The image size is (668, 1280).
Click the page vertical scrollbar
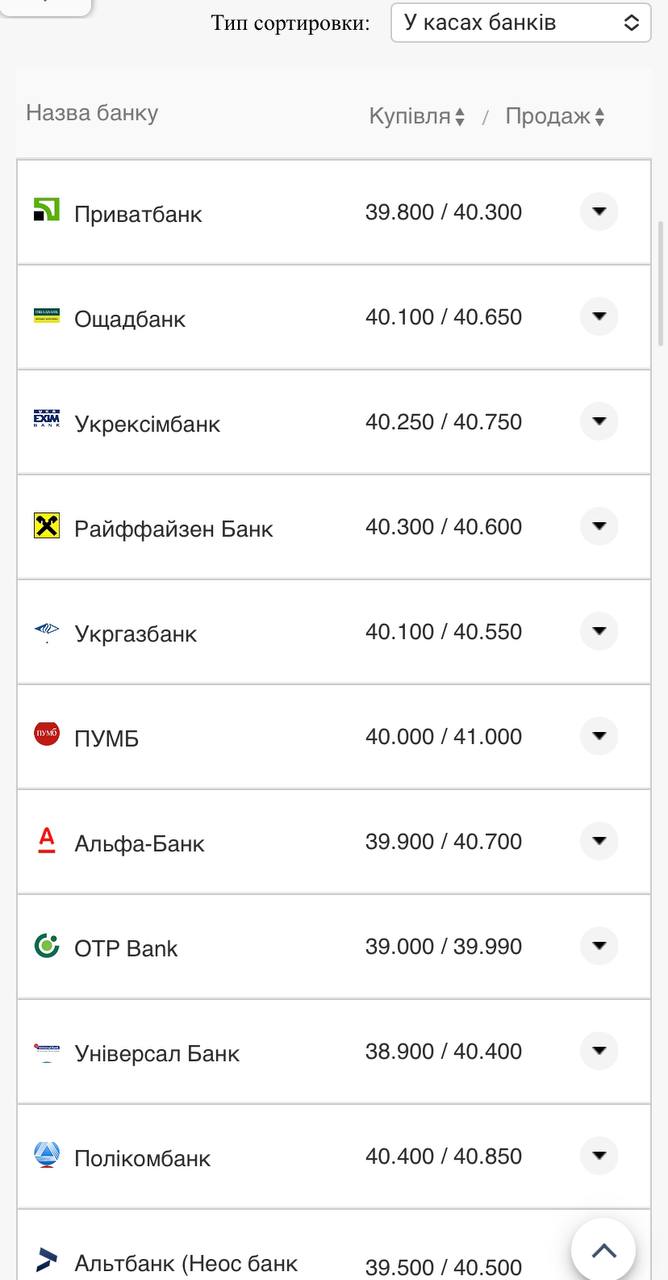pos(660,280)
